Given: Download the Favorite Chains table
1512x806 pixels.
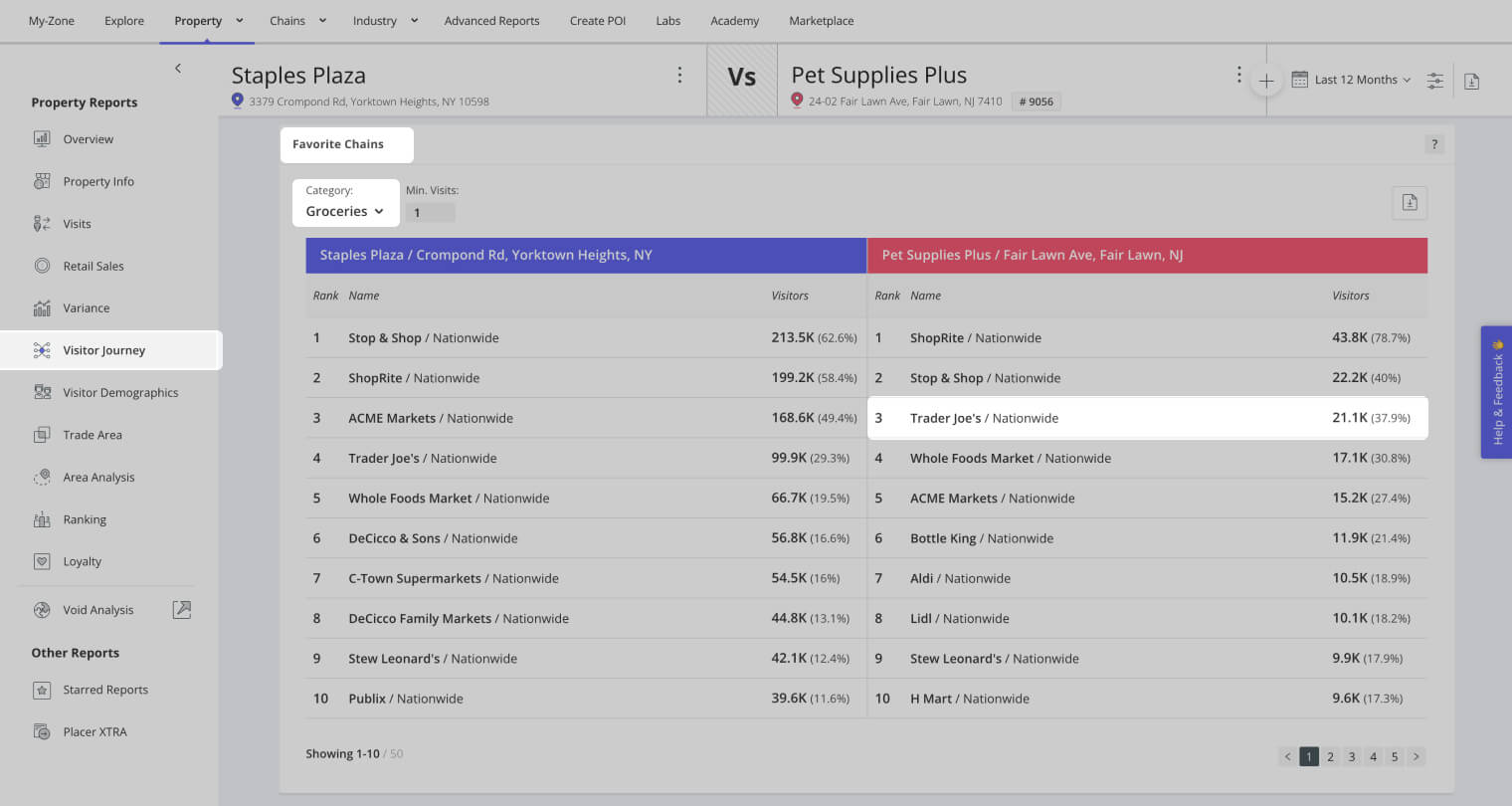Looking at the screenshot, I should click(x=1410, y=203).
